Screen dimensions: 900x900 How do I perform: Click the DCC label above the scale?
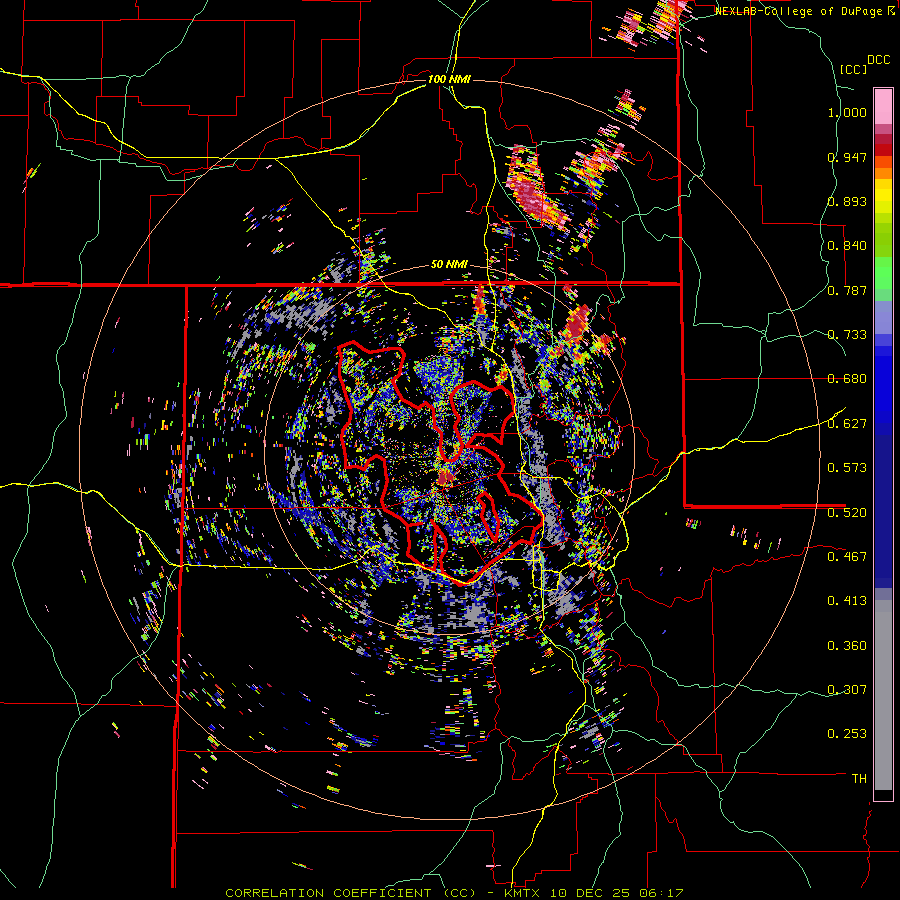click(x=879, y=60)
